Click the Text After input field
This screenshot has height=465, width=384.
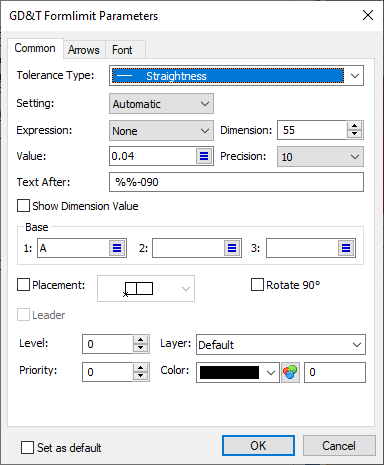[x=236, y=182]
